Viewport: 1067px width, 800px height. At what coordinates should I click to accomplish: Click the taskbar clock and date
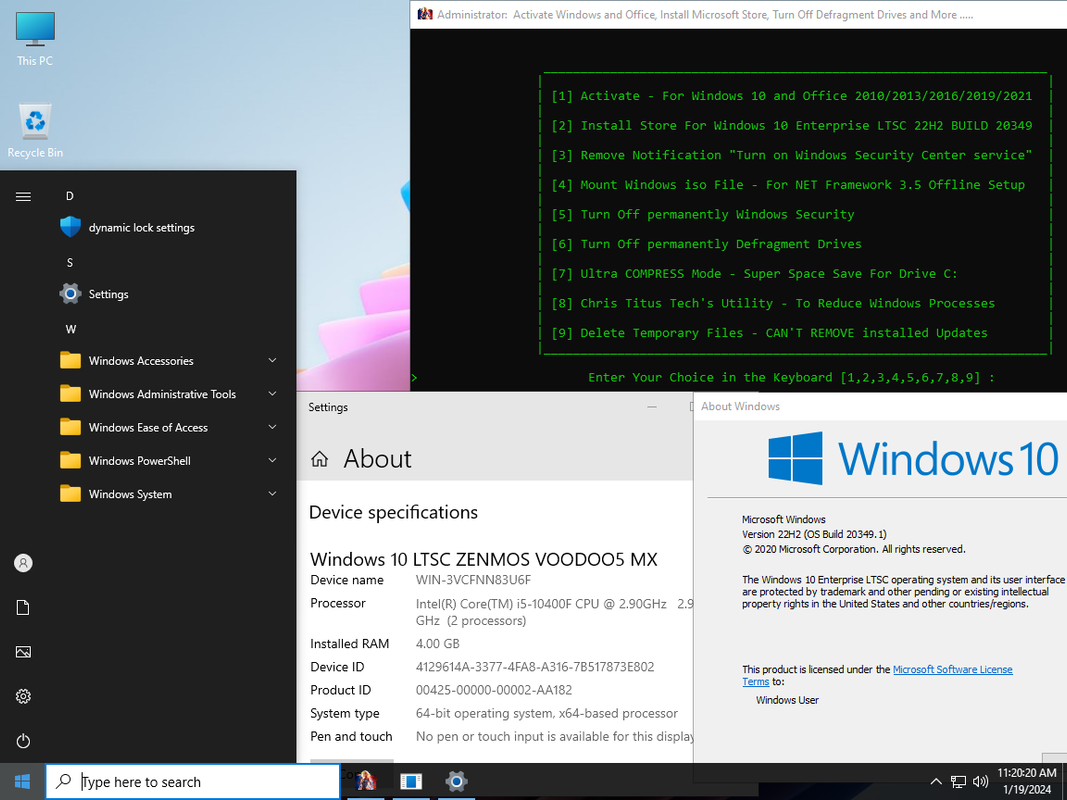point(1027,781)
